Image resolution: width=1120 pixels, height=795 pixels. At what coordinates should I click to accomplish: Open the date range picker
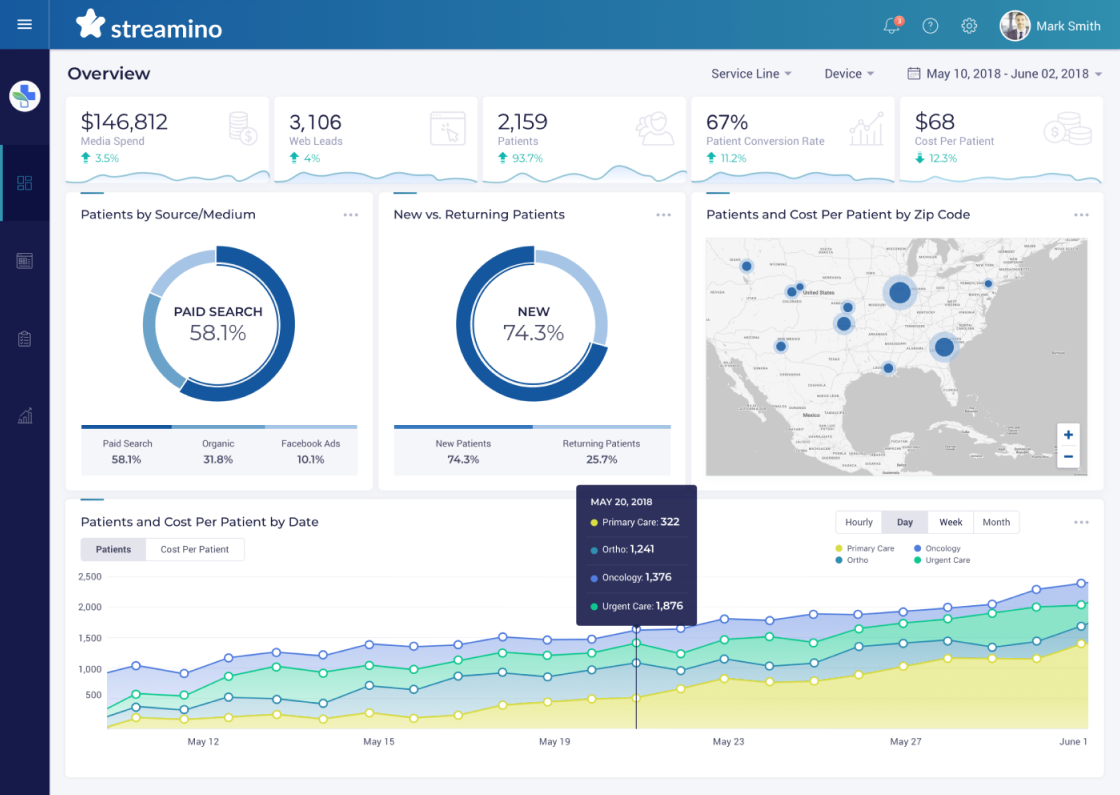click(1004, 74)
